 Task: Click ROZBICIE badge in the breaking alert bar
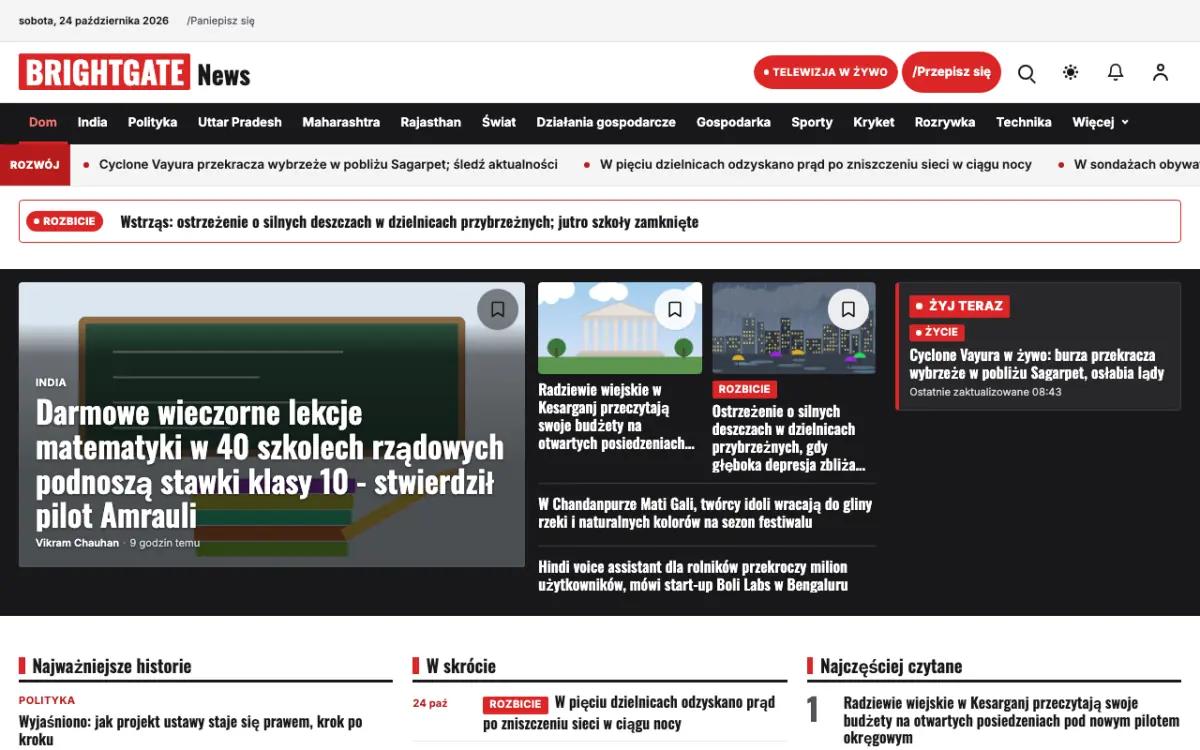tap(65, 221)
